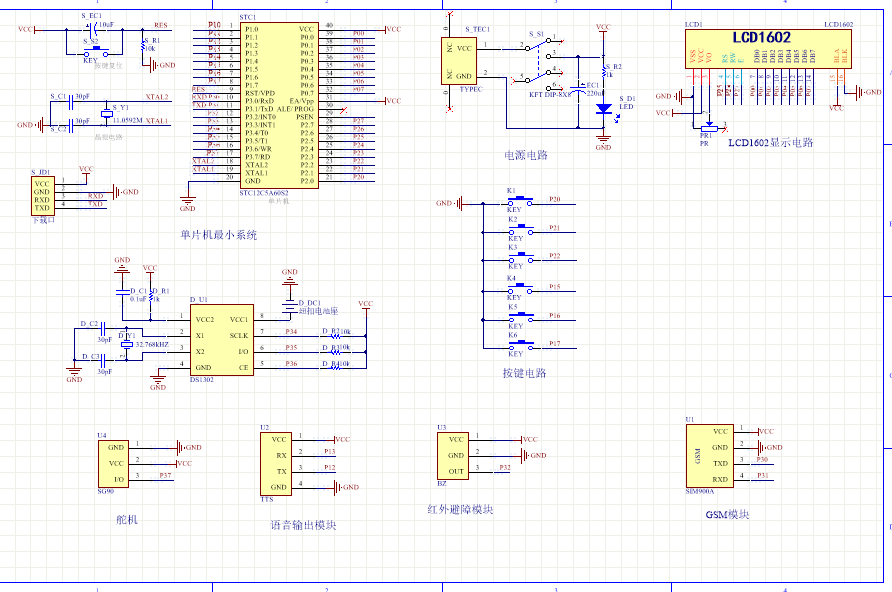892x592 pixels.
Task: Select the 单片机最小系统 section label
Action: (219, 235)
